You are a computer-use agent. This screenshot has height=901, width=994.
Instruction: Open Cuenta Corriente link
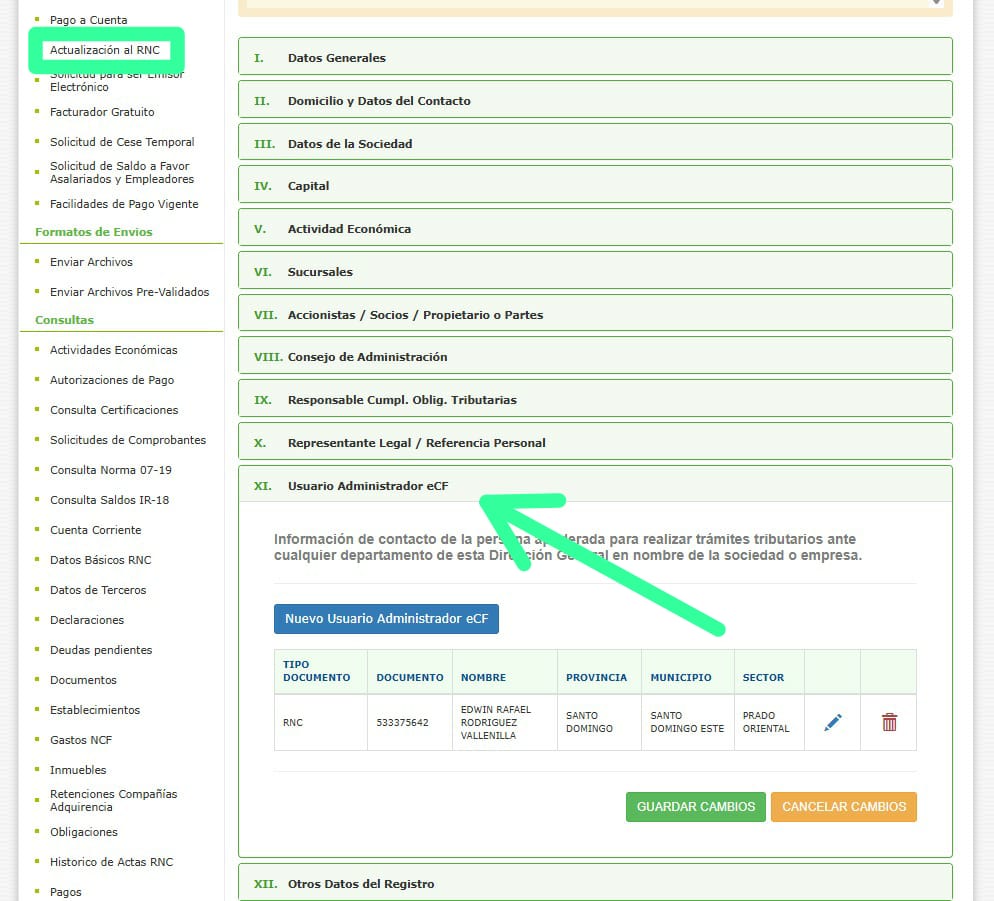(96, 529)
